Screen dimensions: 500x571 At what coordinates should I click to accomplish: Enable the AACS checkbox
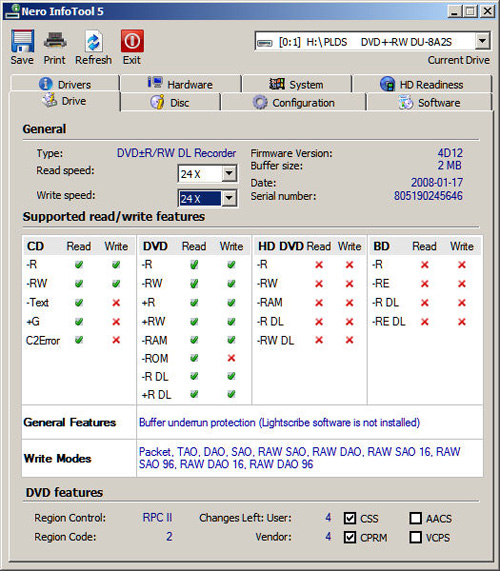click(x=416, y=518)
